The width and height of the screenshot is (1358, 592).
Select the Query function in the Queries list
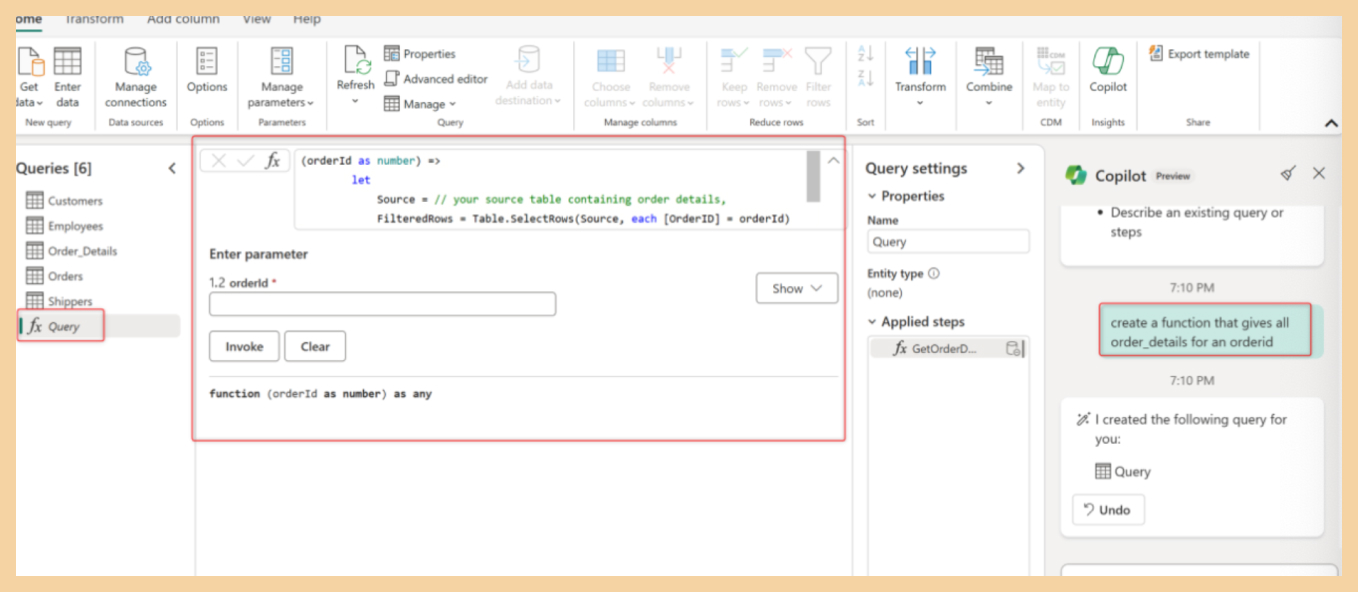tap(99, 326)
